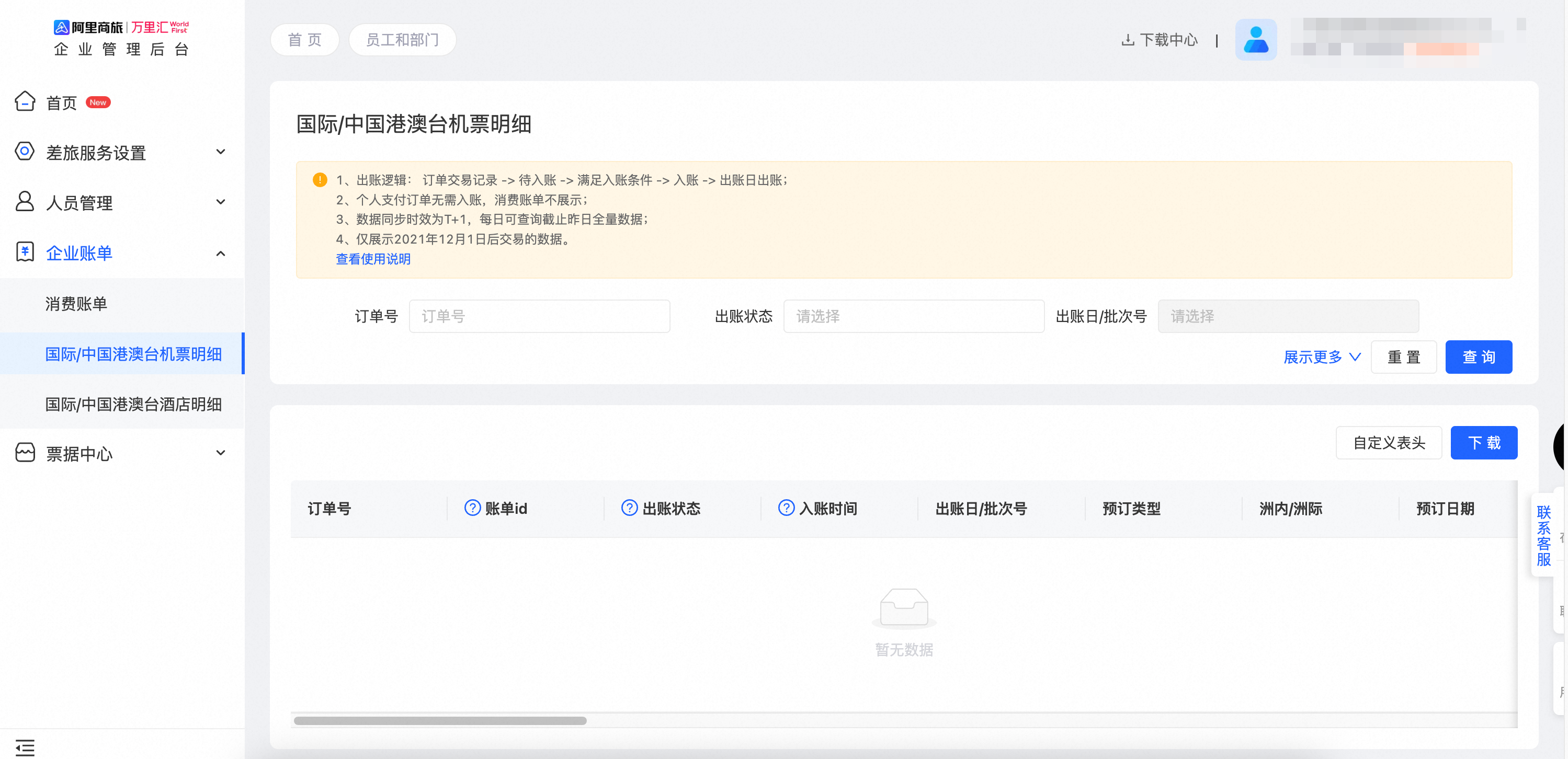Open 查看使用说明 link
Viewport: 1568px width, 759px height.
pyautogui.click(x=373, y=259)
